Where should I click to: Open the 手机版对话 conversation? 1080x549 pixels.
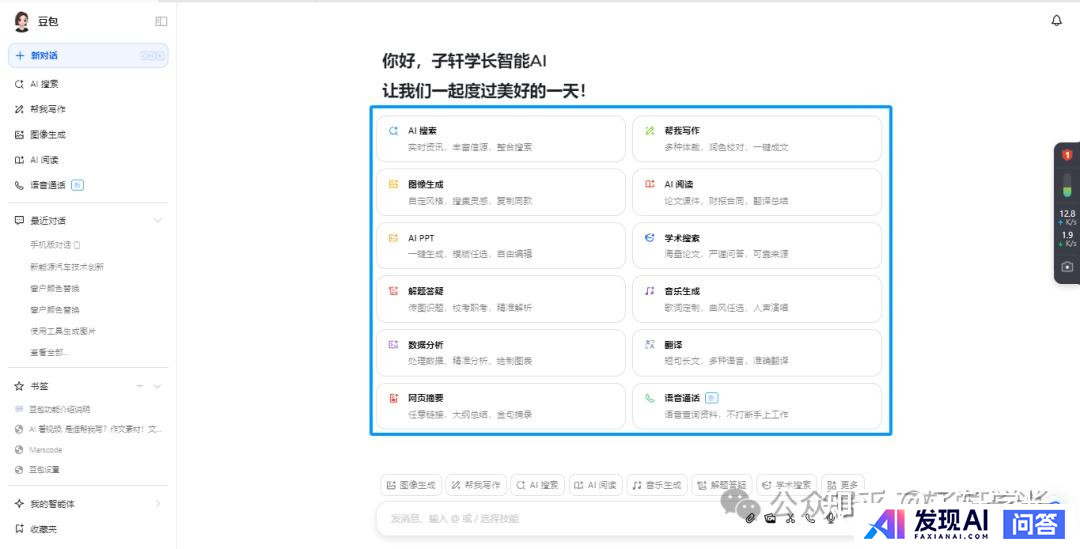(x=55, y=245)
